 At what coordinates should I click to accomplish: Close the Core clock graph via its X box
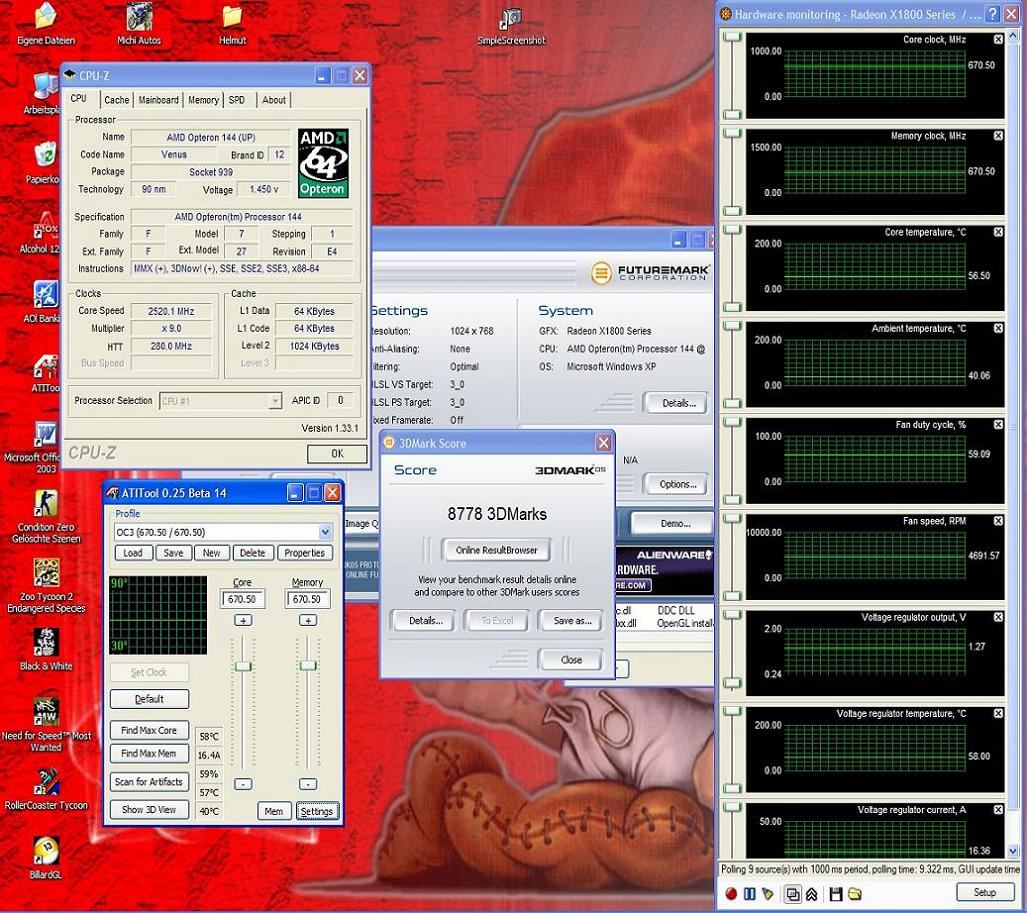click(x=998, y=39)
